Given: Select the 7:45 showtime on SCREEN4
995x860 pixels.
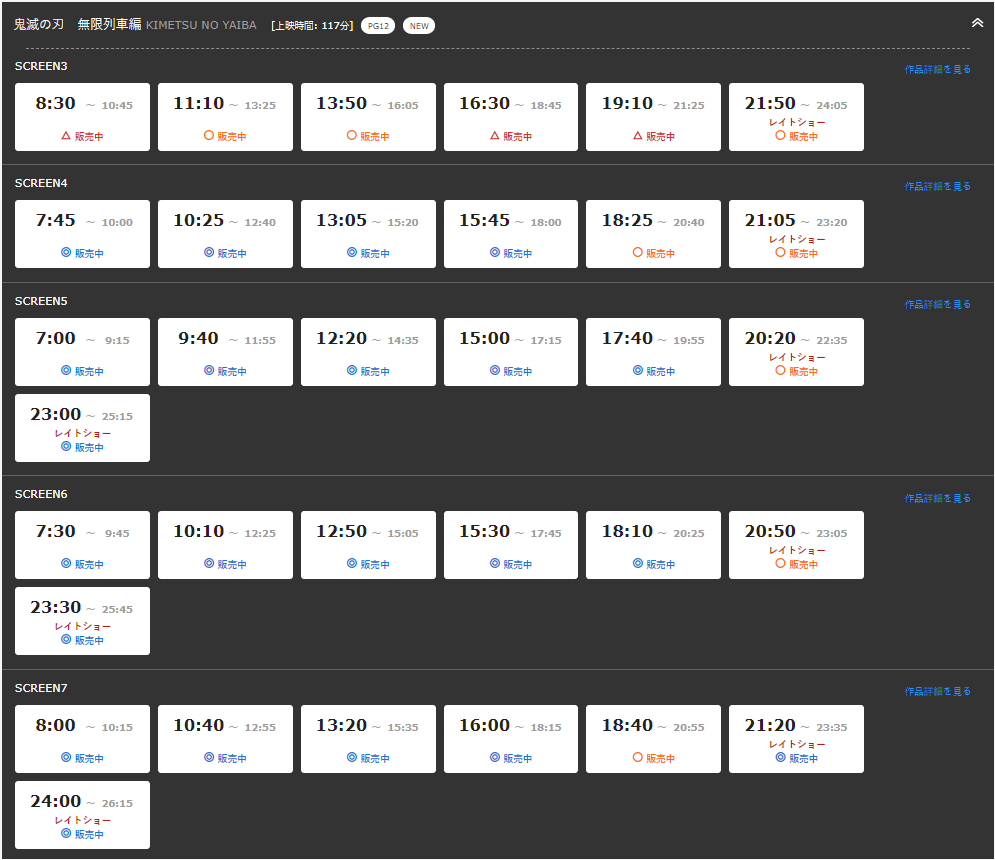Looking at the screenshot, I should (82, 234).
